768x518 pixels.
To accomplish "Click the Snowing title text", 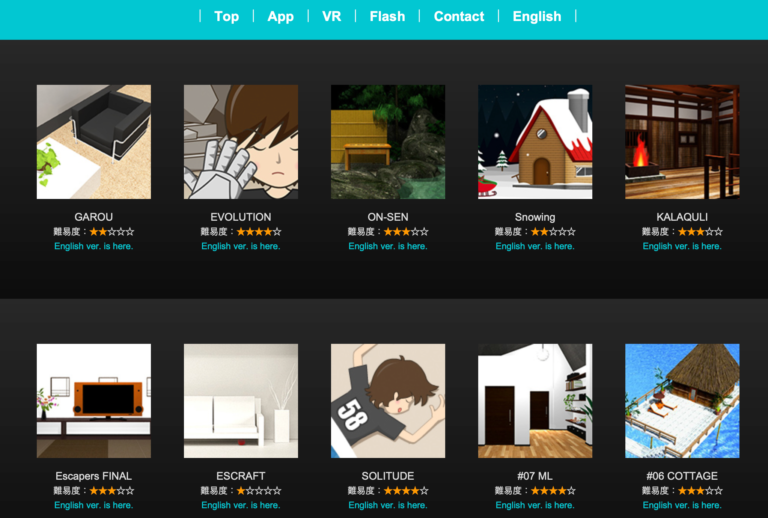I will coord(535,217).
